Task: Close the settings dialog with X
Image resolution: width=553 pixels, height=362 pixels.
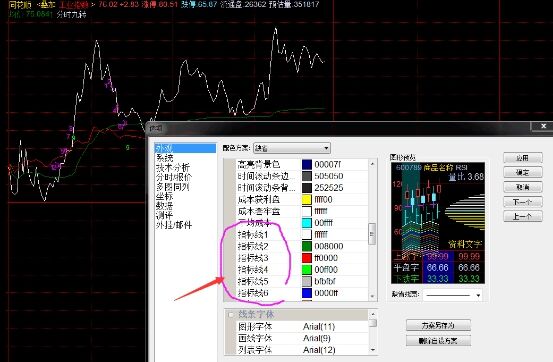Action: (x=543, y=126)
